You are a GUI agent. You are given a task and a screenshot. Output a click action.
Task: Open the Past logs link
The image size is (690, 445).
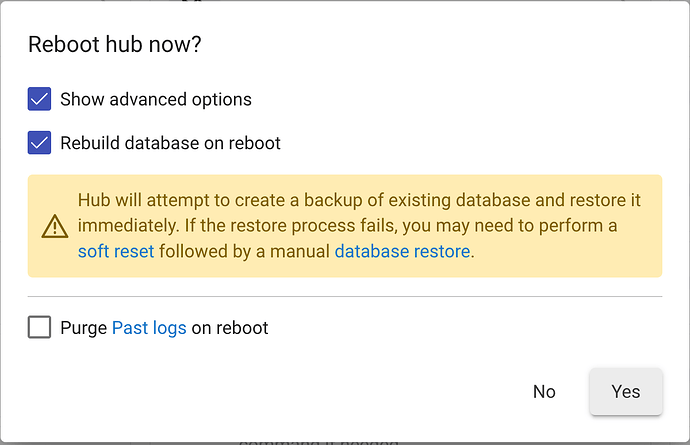[149, 328]
